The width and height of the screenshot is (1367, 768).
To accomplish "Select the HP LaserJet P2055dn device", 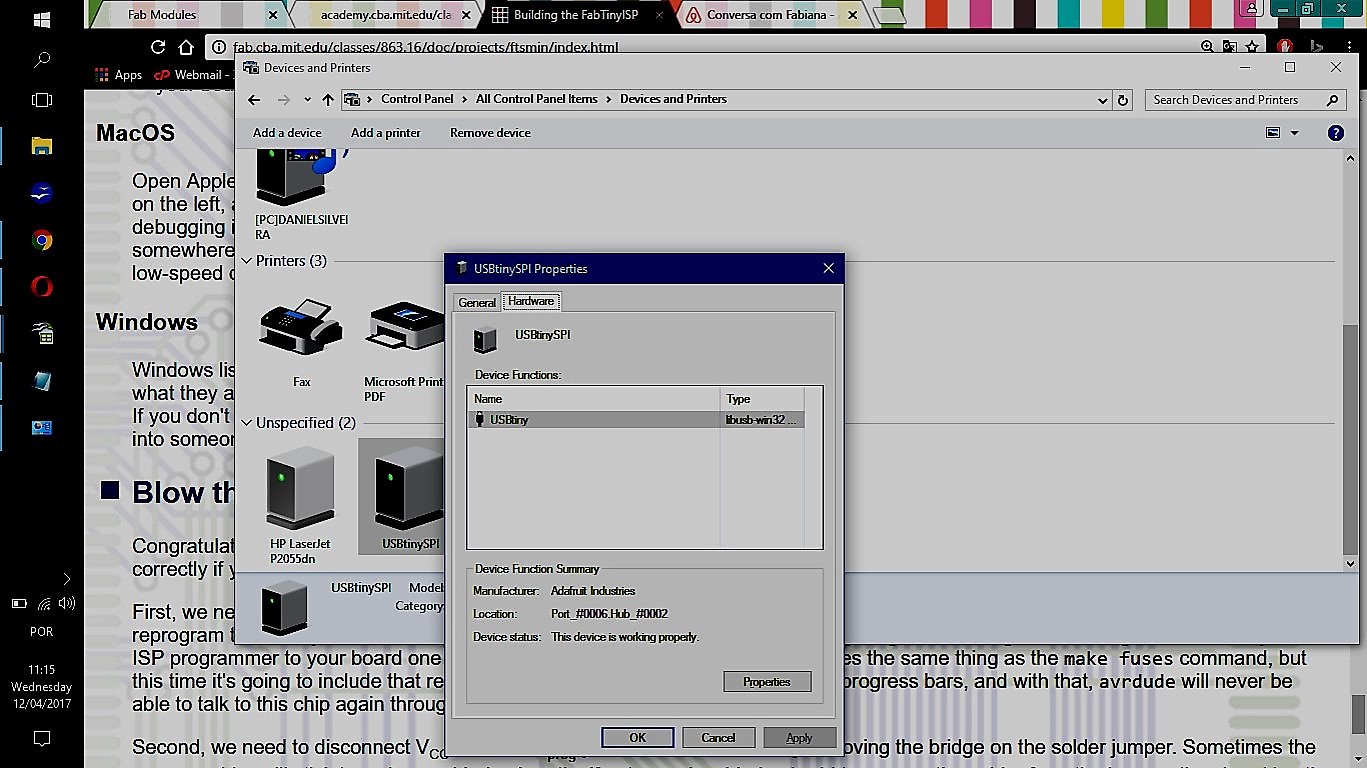I will pyautogui.click(x=300, y=504).
